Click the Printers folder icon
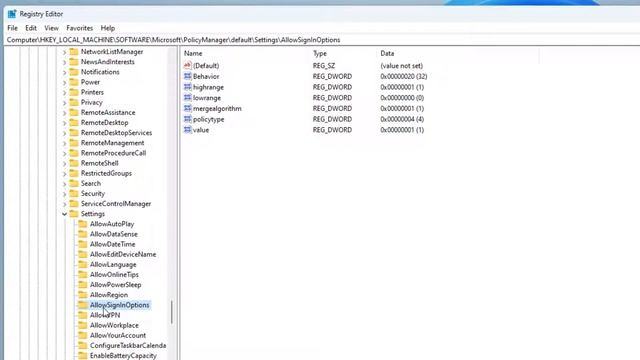Screen dimensions: 640x360 click(74, 92)
